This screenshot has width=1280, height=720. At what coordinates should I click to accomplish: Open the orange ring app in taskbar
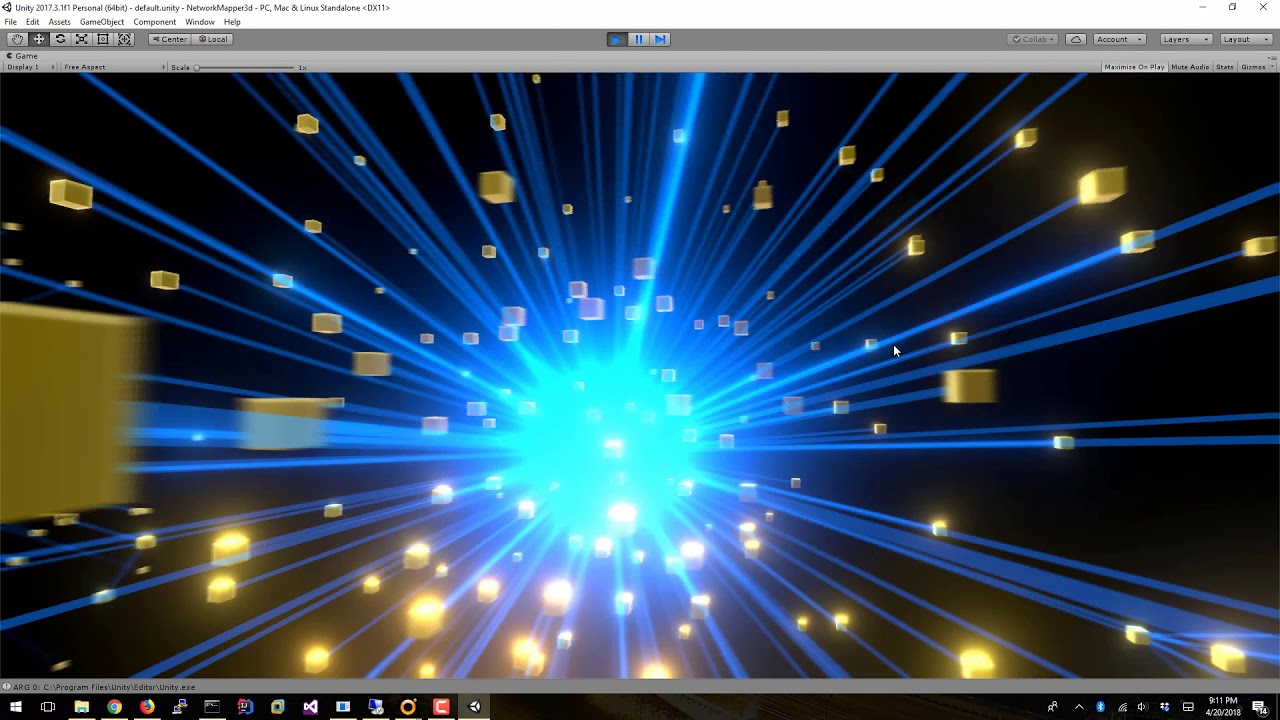point(408,707)
